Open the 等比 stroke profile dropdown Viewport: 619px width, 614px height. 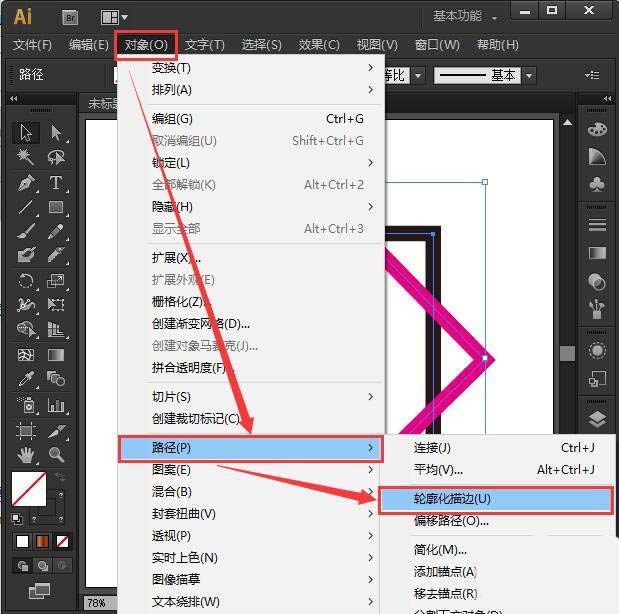[418, 75]
